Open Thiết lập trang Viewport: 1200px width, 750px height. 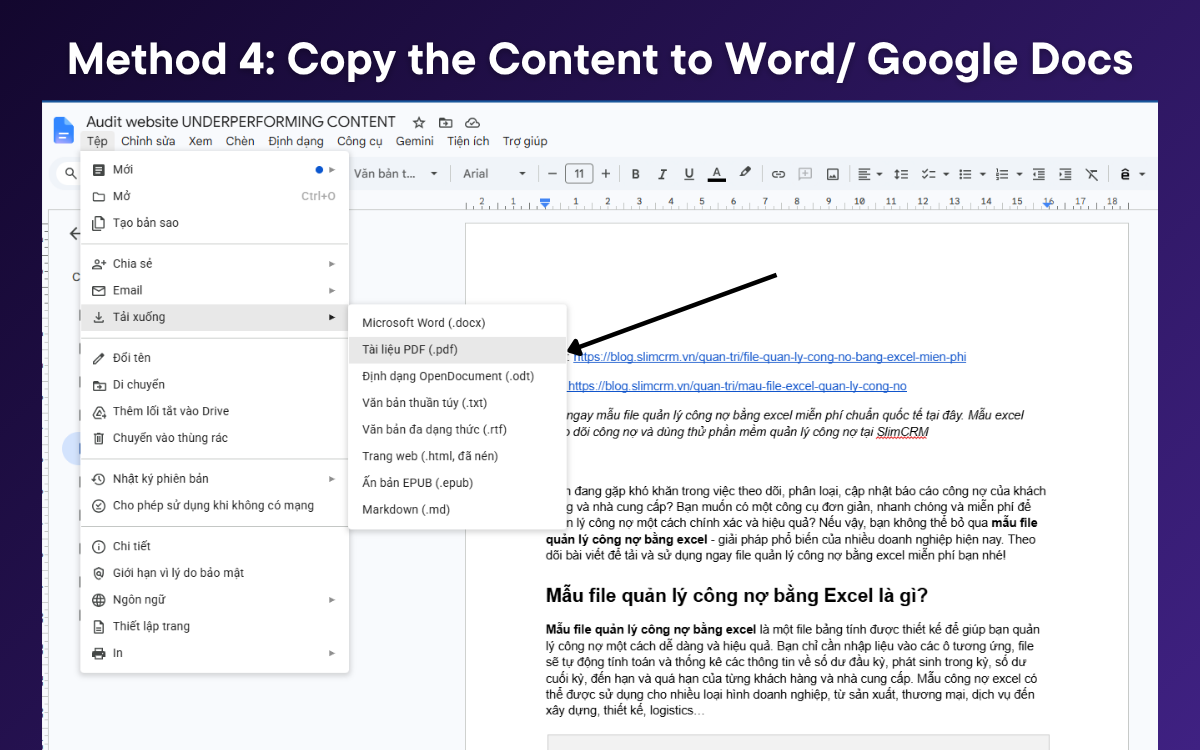[214, 627]
